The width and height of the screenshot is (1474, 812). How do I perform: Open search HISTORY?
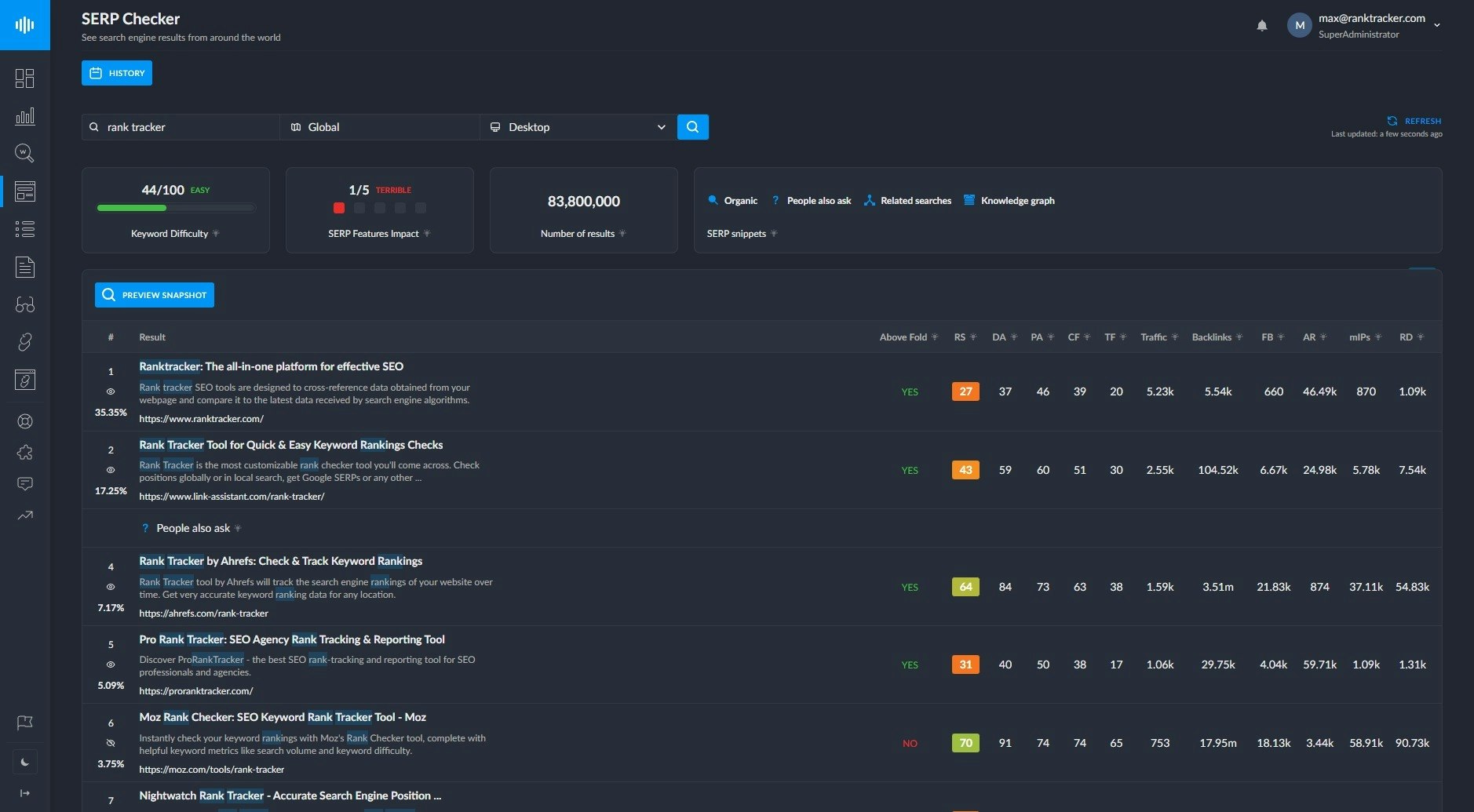[117, 73]
